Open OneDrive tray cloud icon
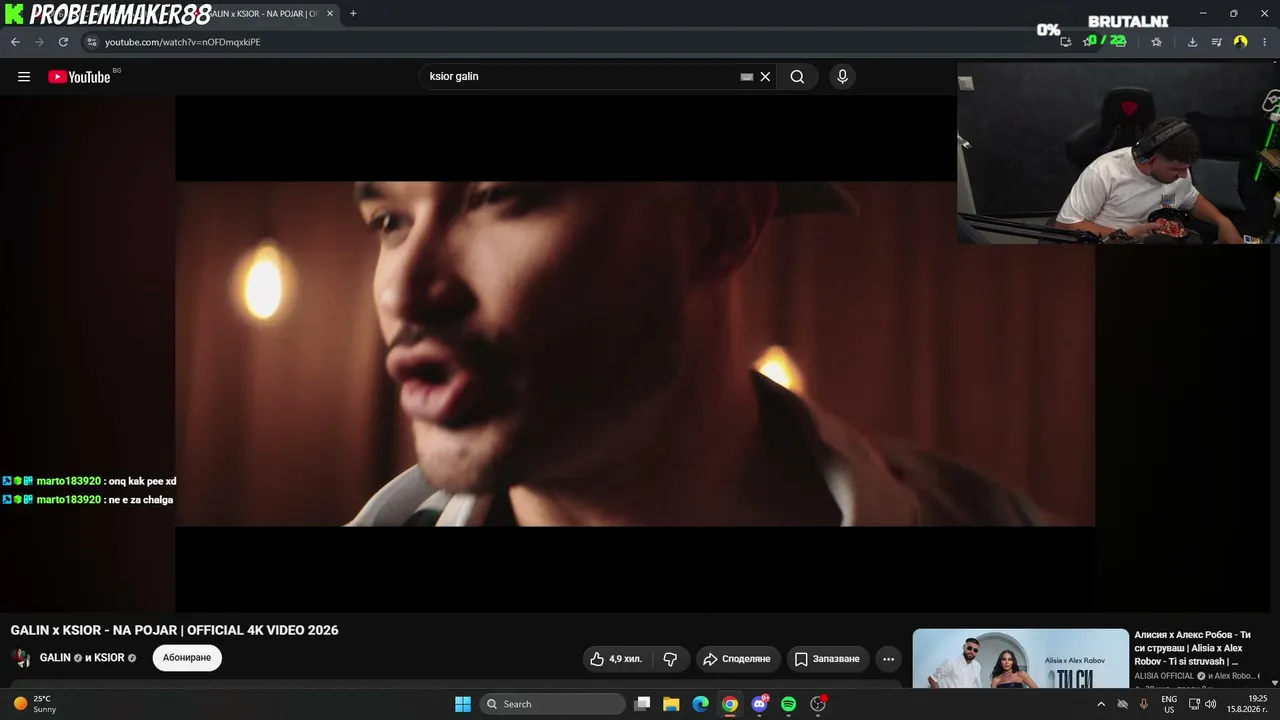 (1122, 704)
